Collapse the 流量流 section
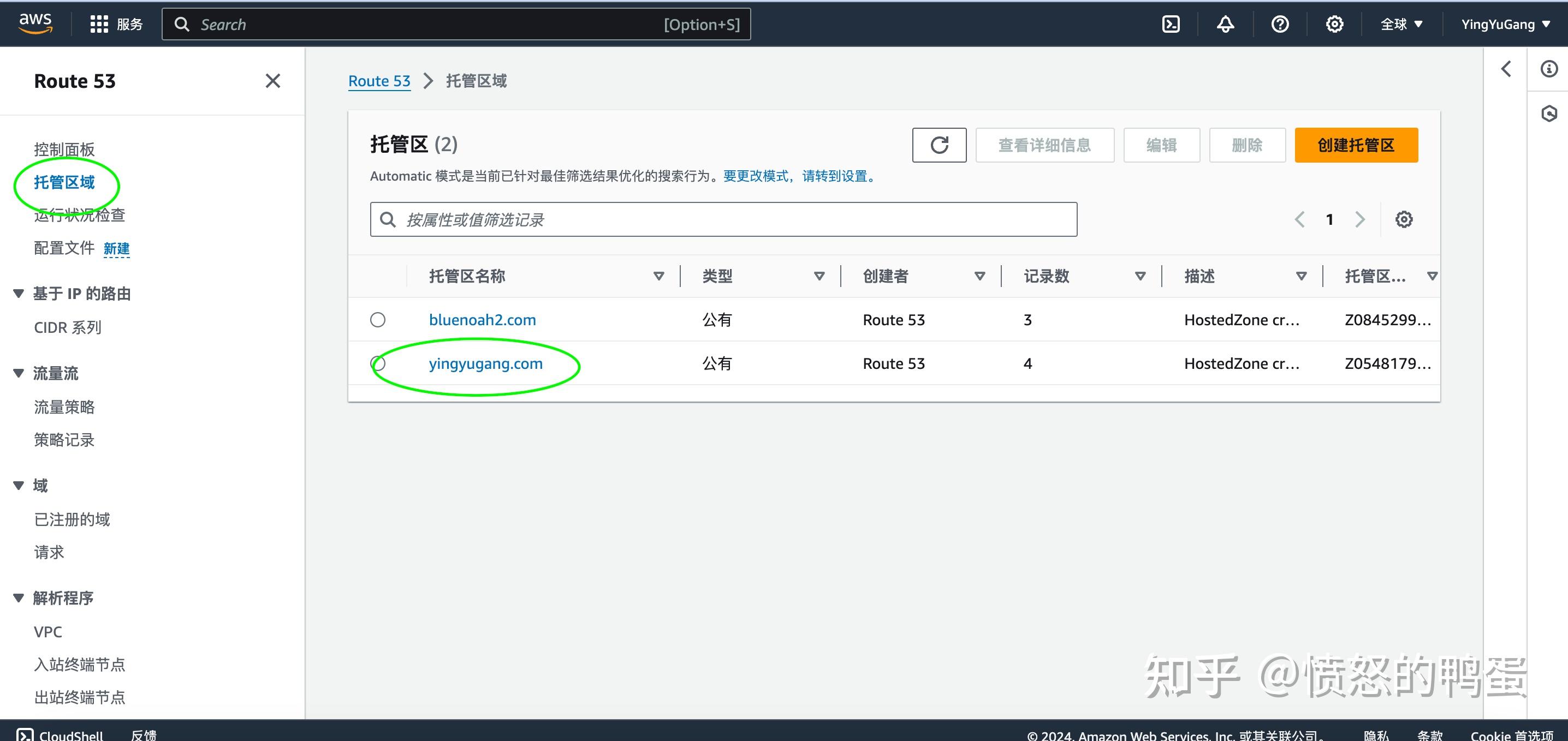Image resolution: width=1568 pixels, height=741 pixels. (x=18, y=373)
